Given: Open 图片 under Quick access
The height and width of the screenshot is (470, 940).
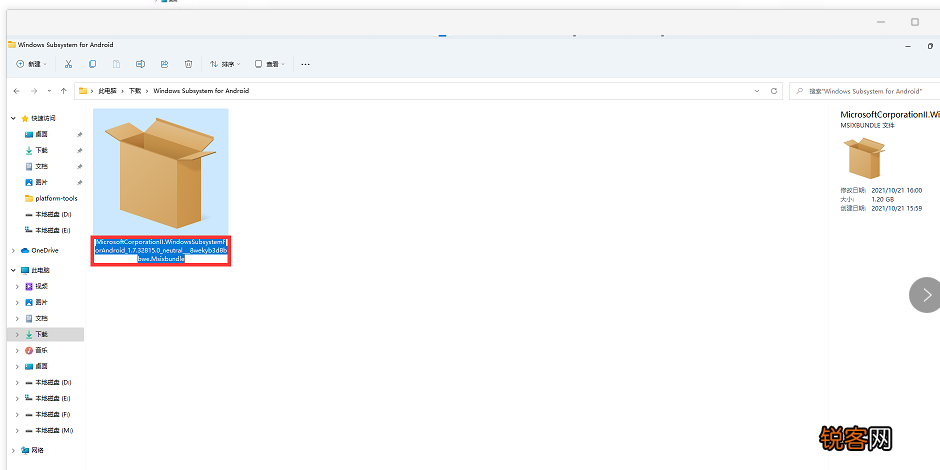Looking at the screenshot, I should tap(41, 182).
